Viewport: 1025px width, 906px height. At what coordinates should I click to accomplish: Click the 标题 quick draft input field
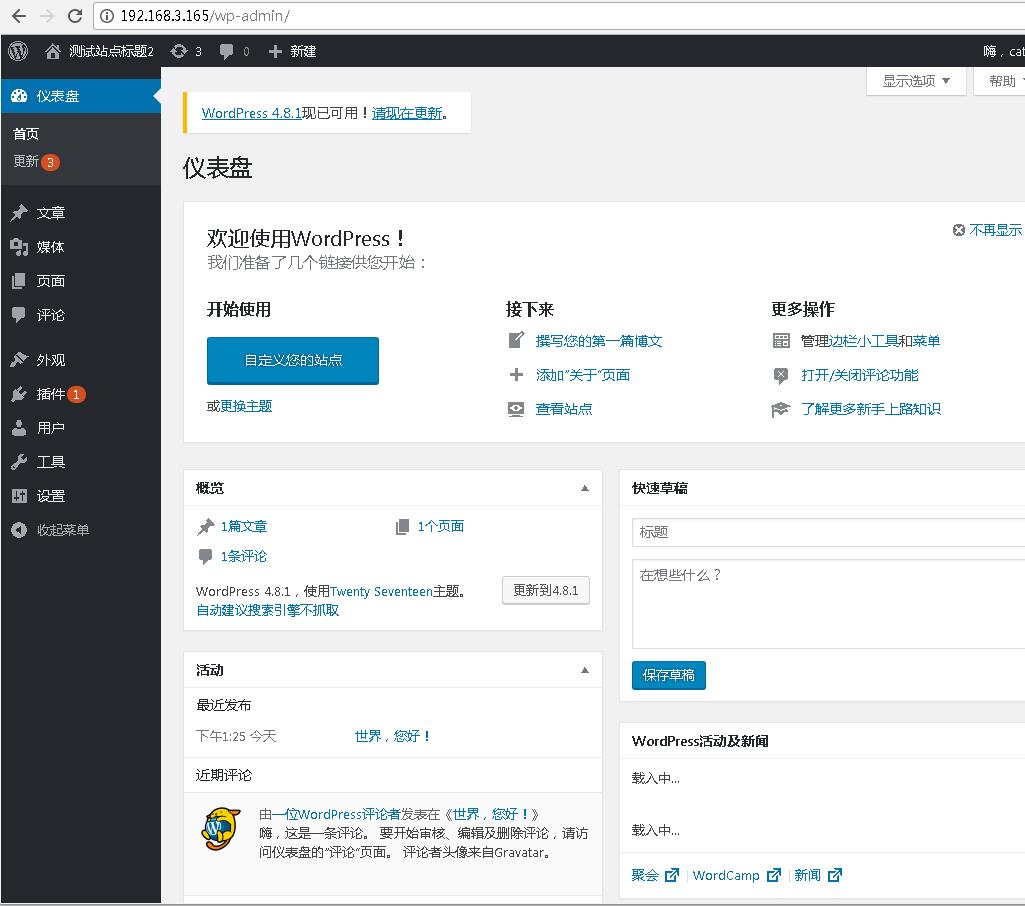coord(828,532)
